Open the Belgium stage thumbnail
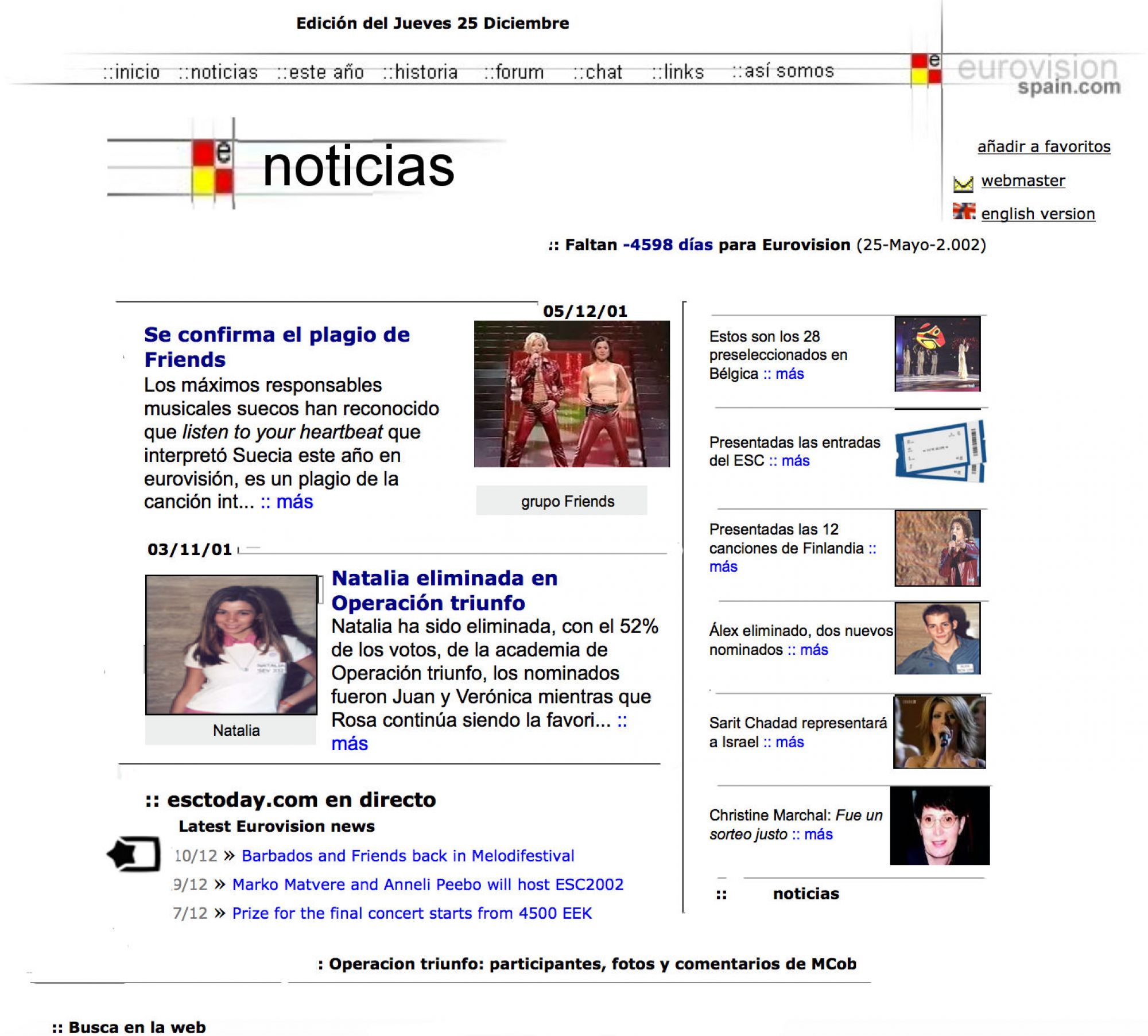This screenshot has height=1036, width=1148. click(x=937, y=354)
